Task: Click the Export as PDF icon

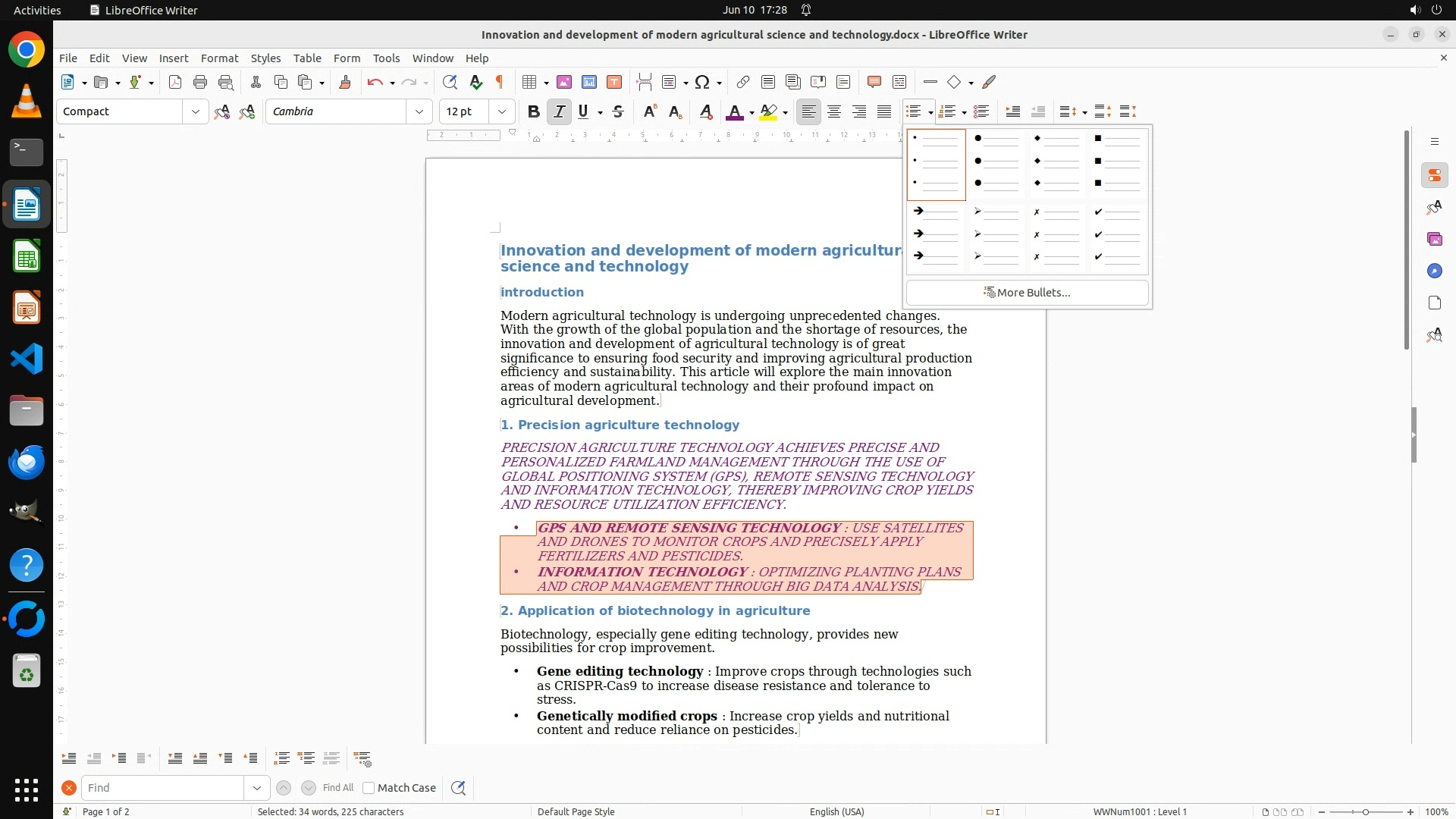Action: (x=175, y=82)
